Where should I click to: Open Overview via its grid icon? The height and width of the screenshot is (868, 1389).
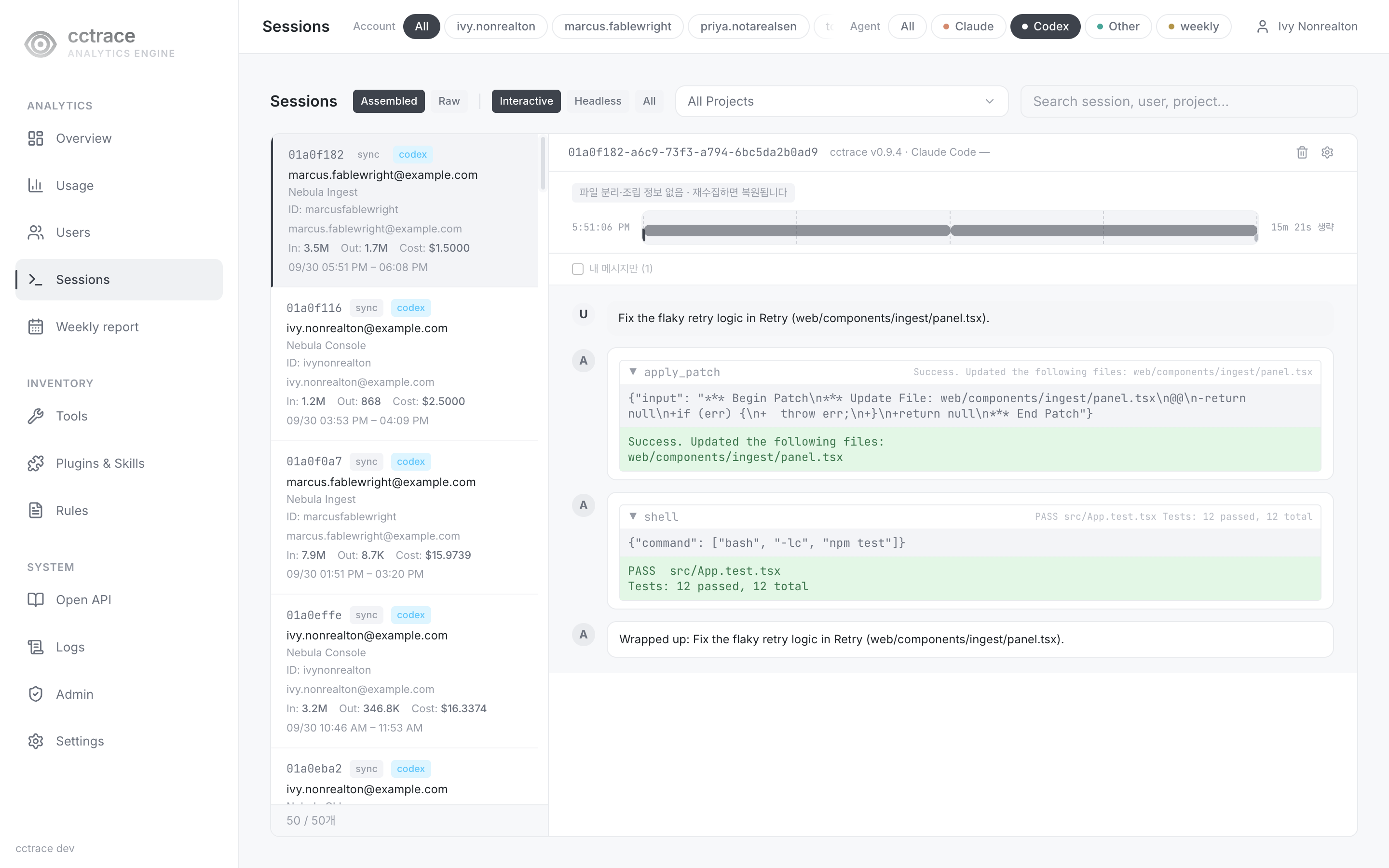pos(36,138)
